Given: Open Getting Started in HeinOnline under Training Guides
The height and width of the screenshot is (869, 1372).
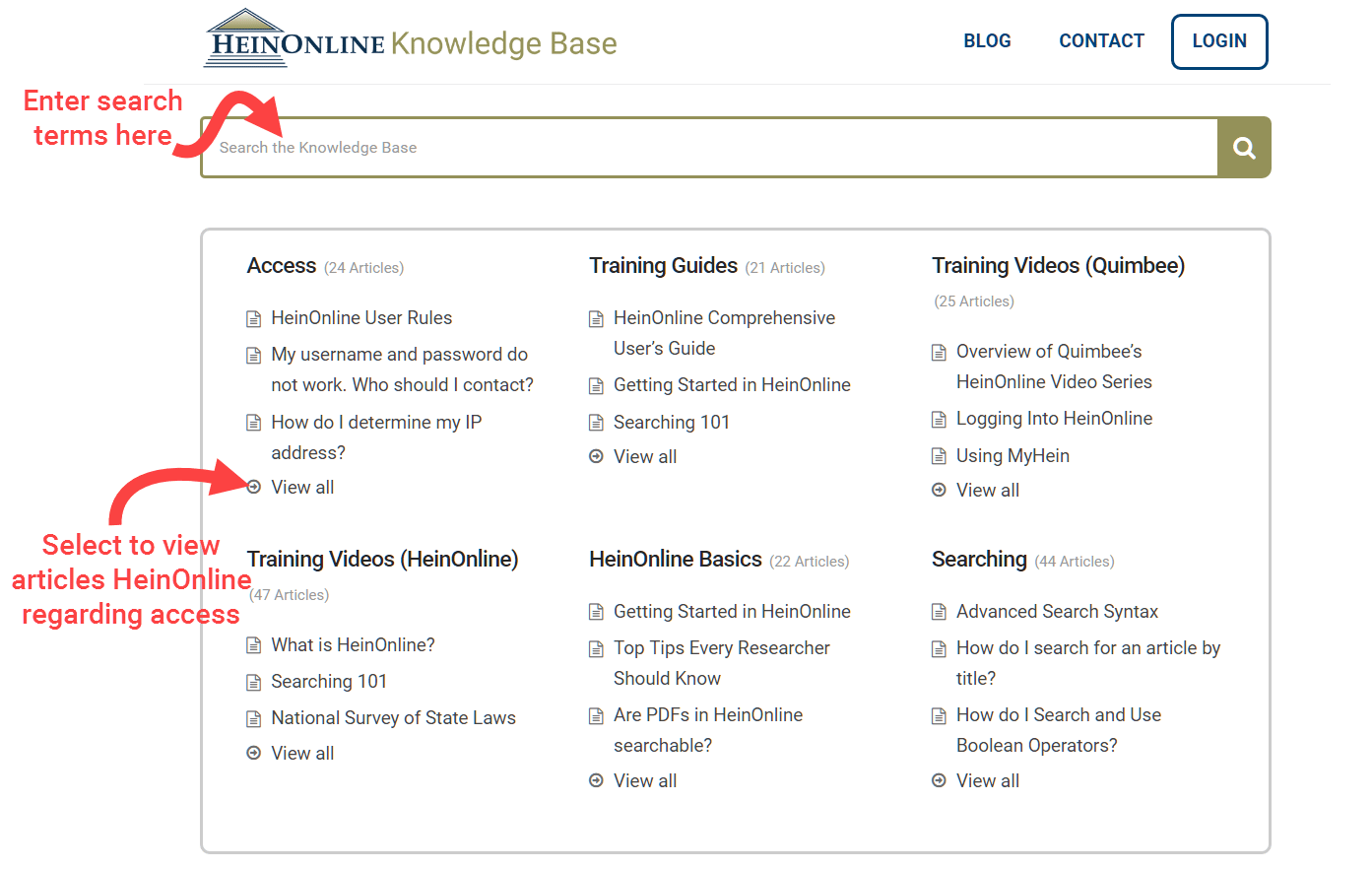Looking at the screenshot, I should 732,385.
